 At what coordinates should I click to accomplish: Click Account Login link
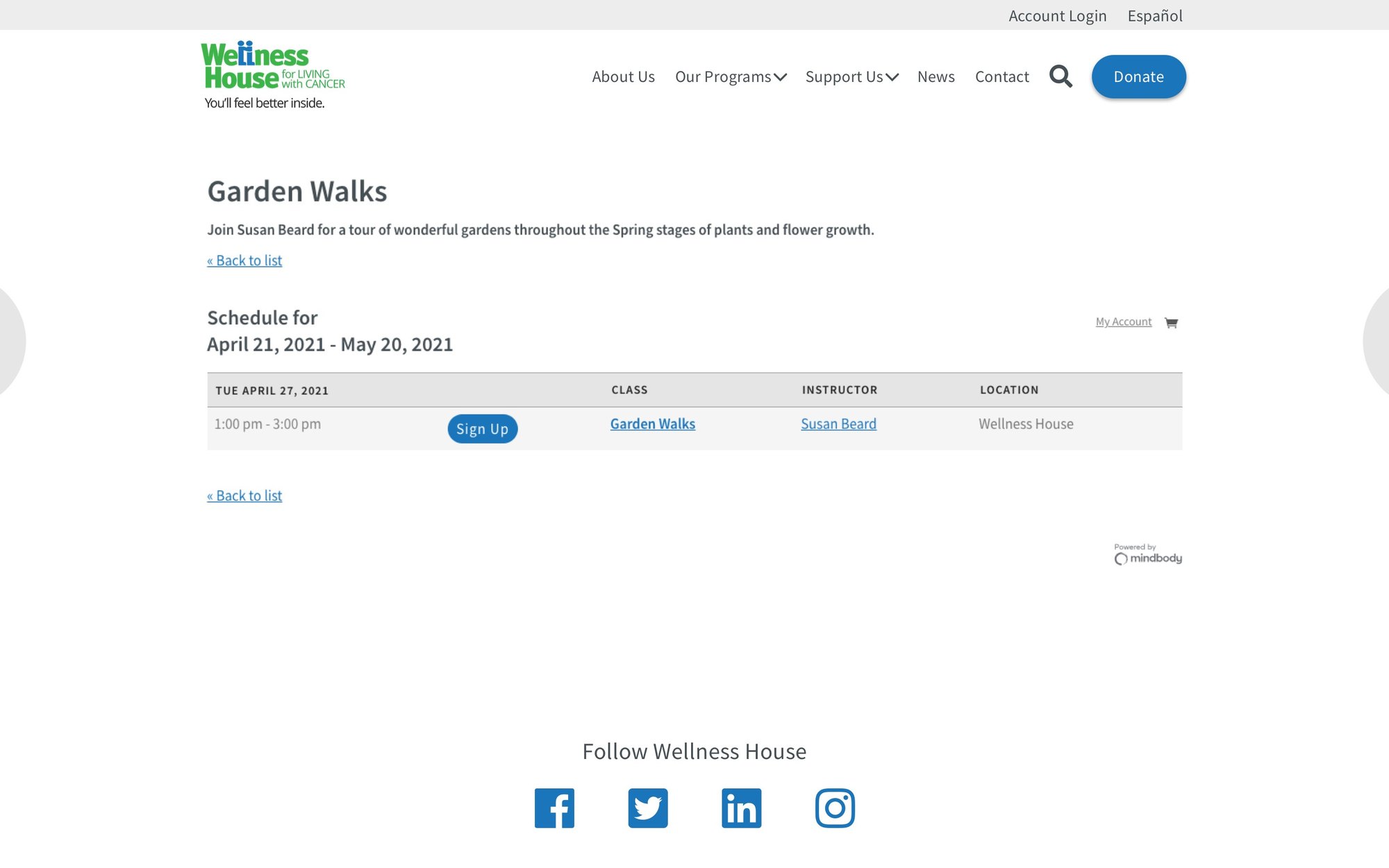tap(1058, 15)
